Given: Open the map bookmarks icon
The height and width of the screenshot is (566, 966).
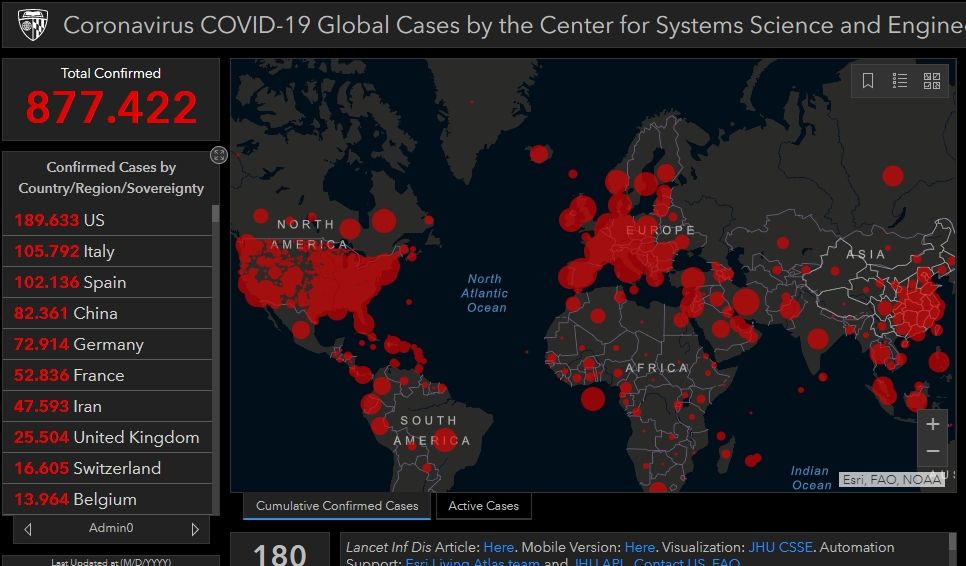Looking at the screenshot, I should (x=868, y=81).
